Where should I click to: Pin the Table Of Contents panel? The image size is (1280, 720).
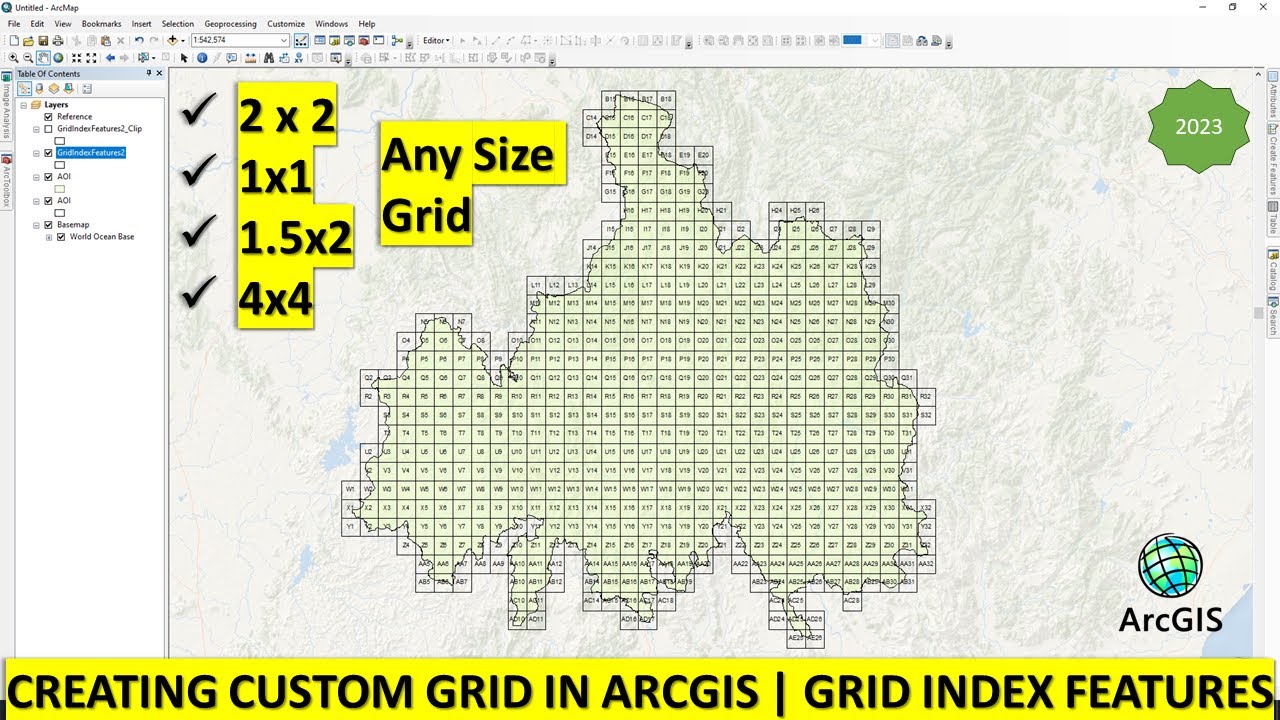pos(149,73)
